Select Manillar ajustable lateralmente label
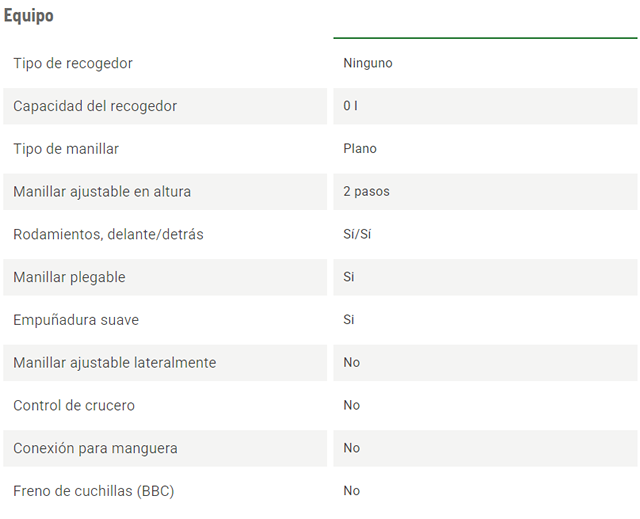 [x=114, y=362]
